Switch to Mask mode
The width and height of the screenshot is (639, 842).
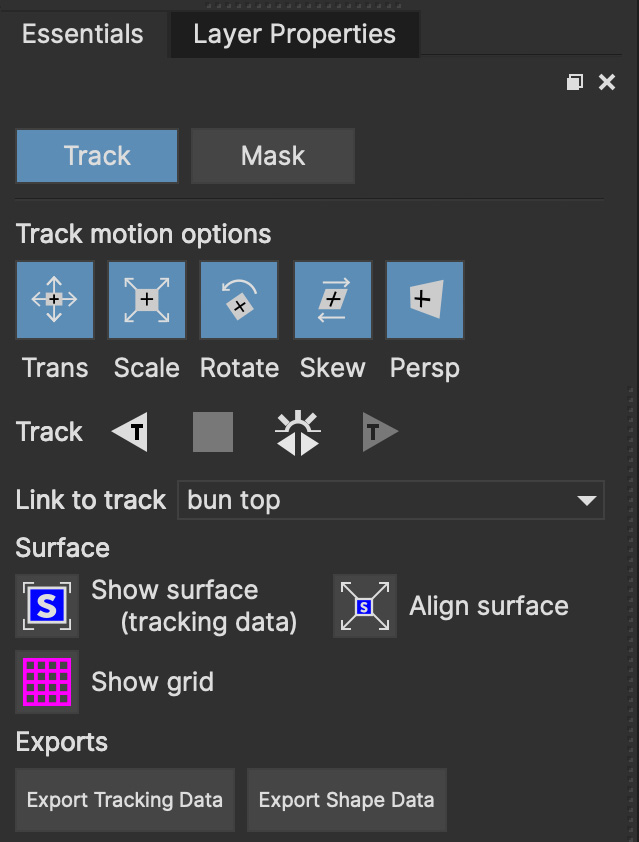click(x=273, y=156)
